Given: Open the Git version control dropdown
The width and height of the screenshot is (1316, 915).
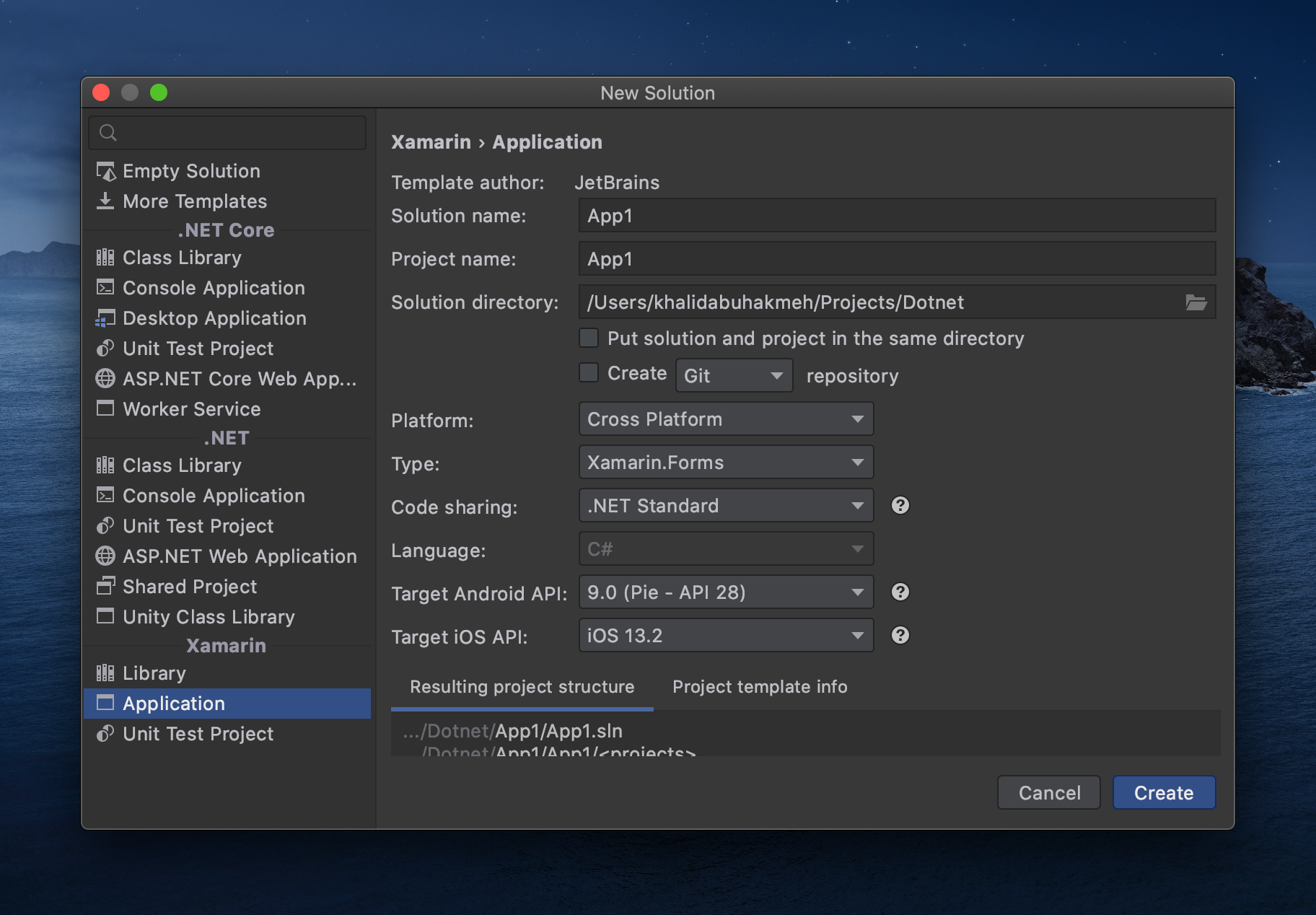Looking at the screenshot, I should [x=734, y=375].
